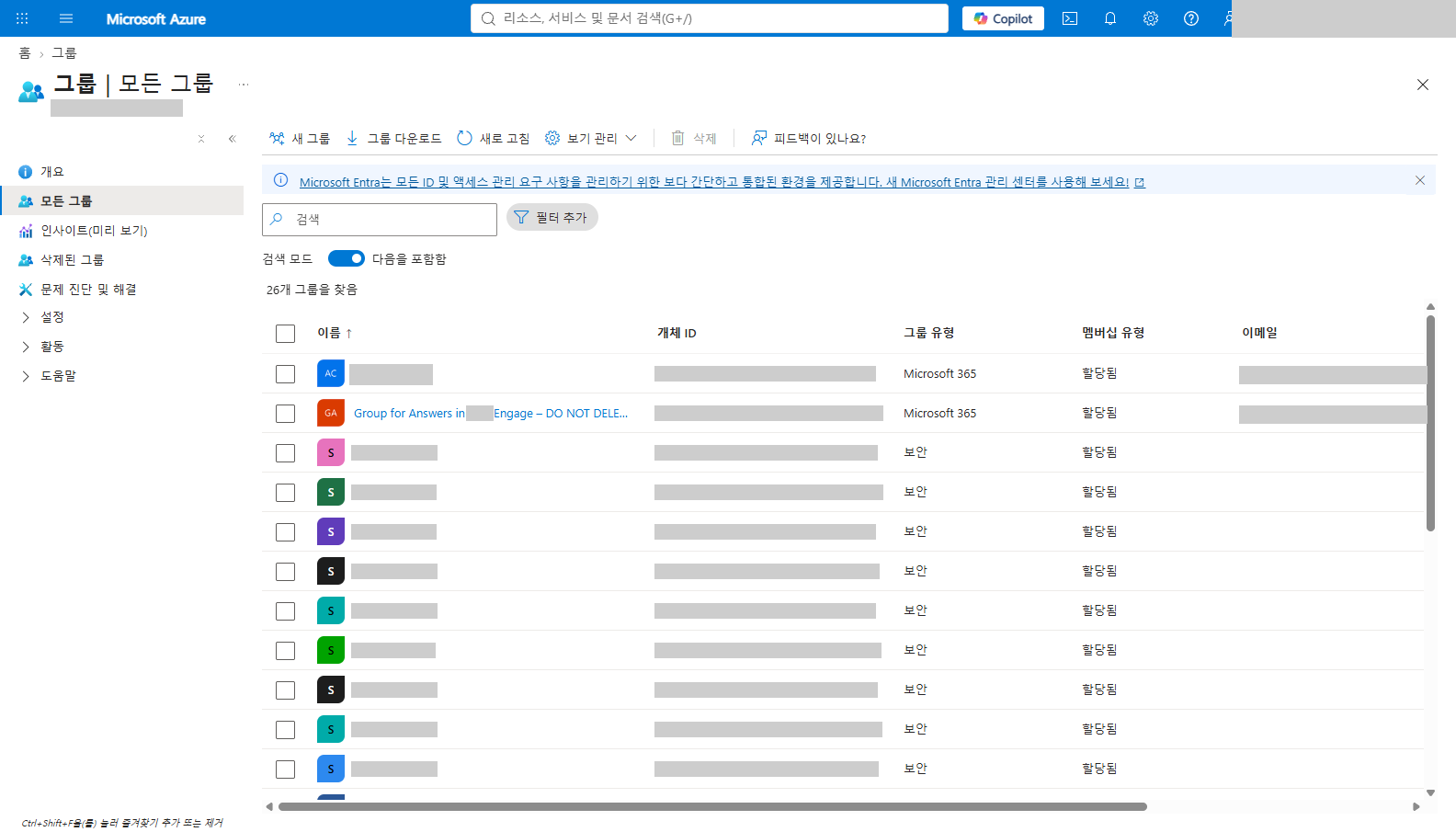
Task: Click the vertical scrollbar down arrow
Action: (1430, 792)
